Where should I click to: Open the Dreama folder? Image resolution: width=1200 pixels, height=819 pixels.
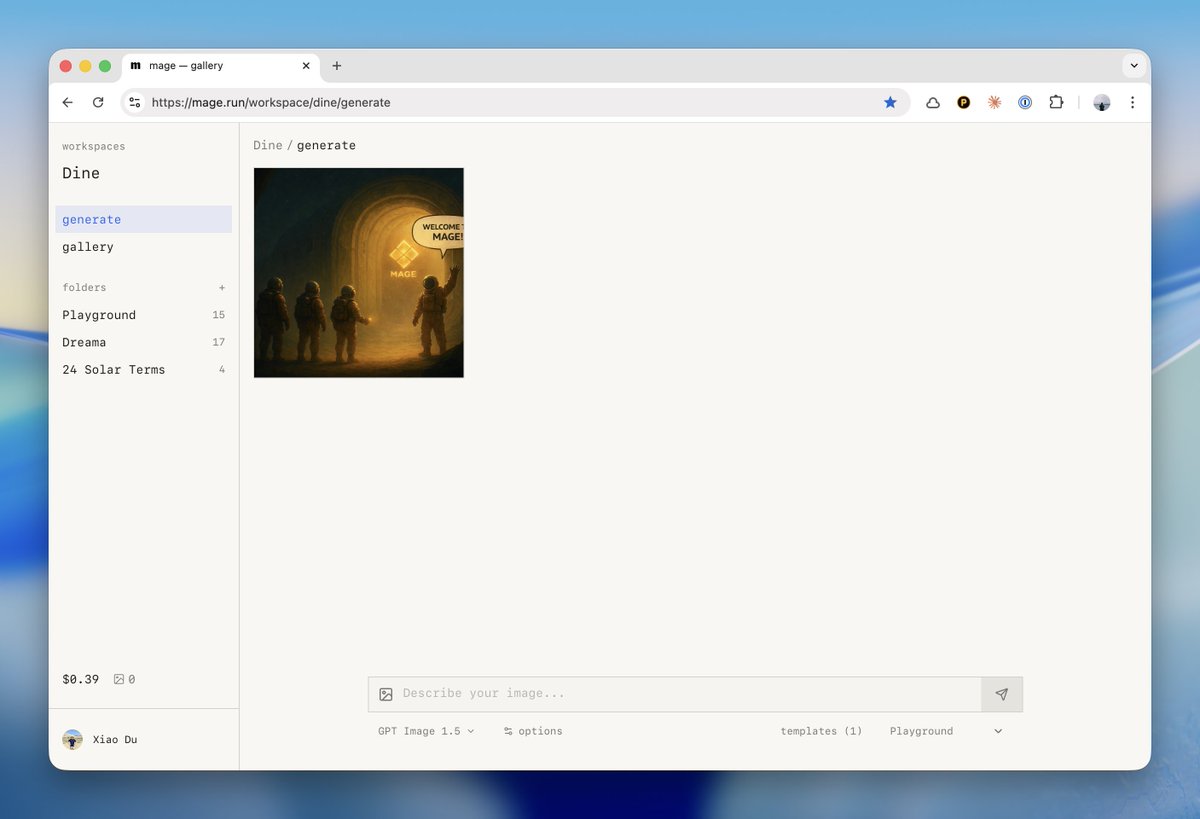(144, 342)
